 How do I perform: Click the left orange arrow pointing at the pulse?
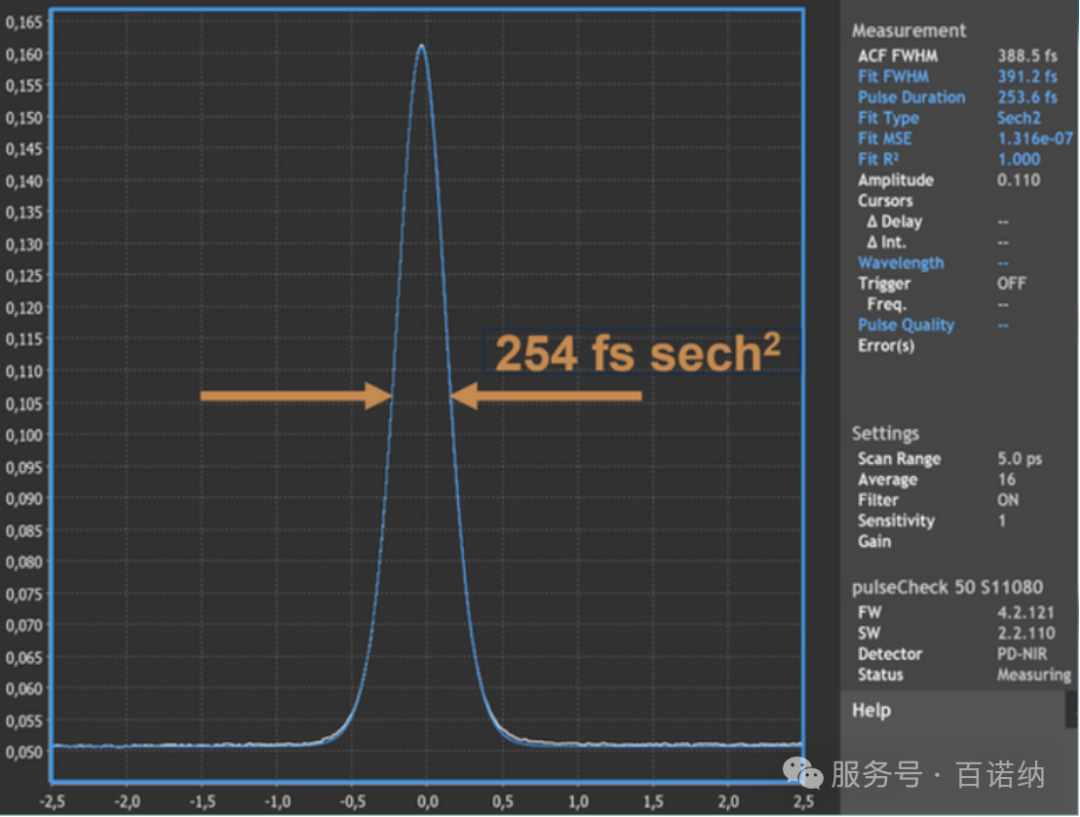pos(296,396)
